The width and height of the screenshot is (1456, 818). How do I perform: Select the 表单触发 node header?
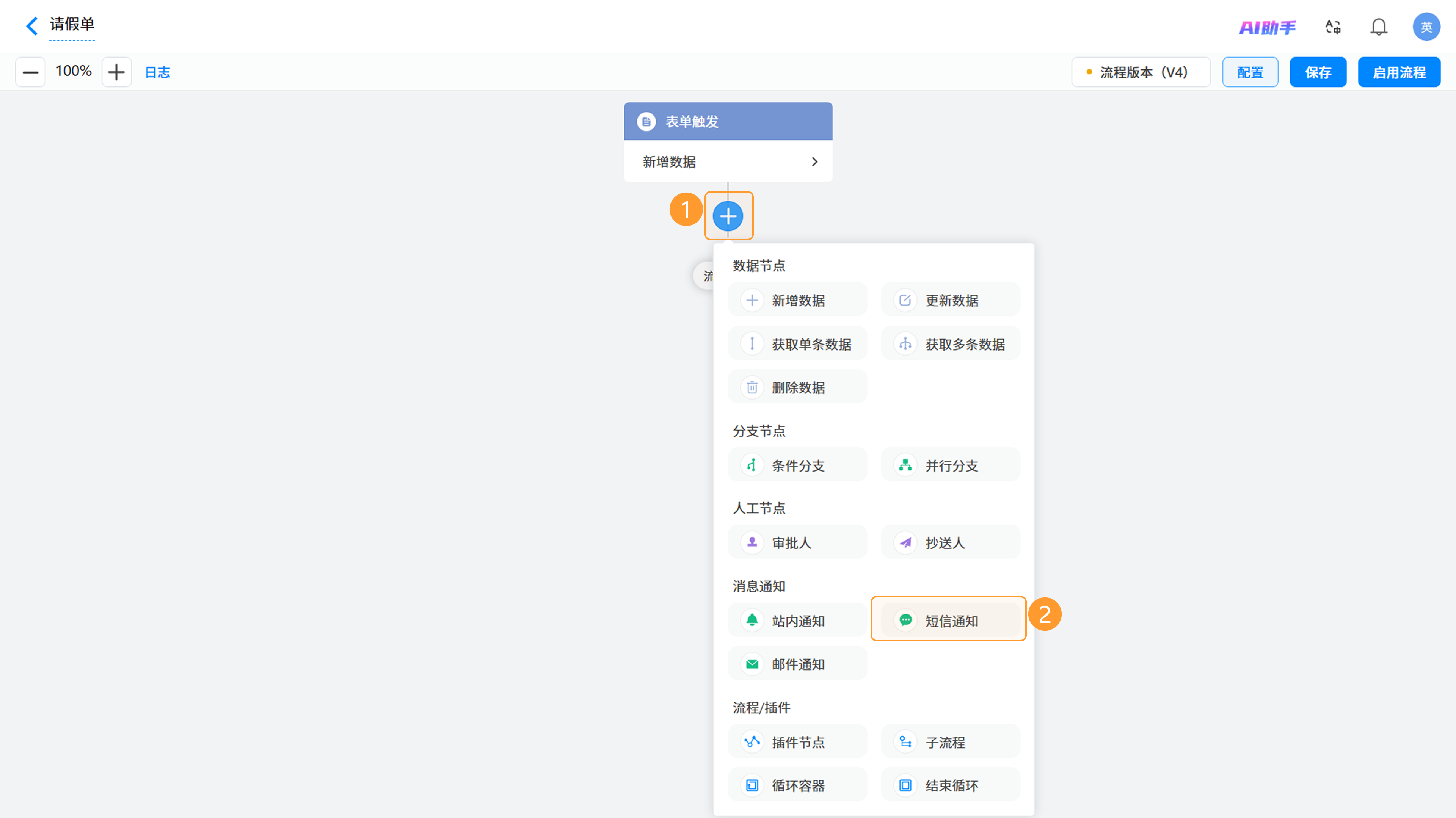tap(728, 121)
